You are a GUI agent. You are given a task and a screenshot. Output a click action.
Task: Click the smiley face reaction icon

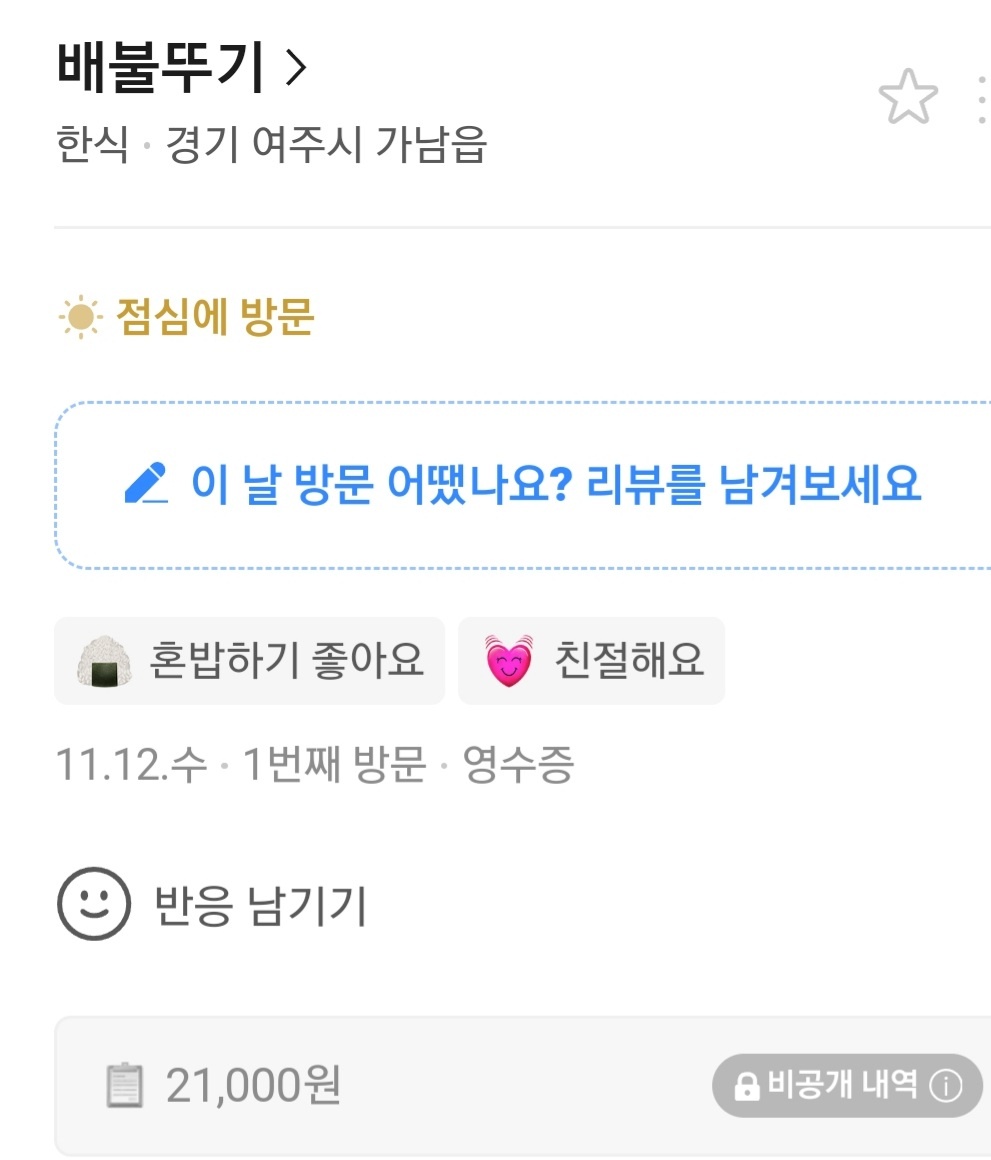94,904
